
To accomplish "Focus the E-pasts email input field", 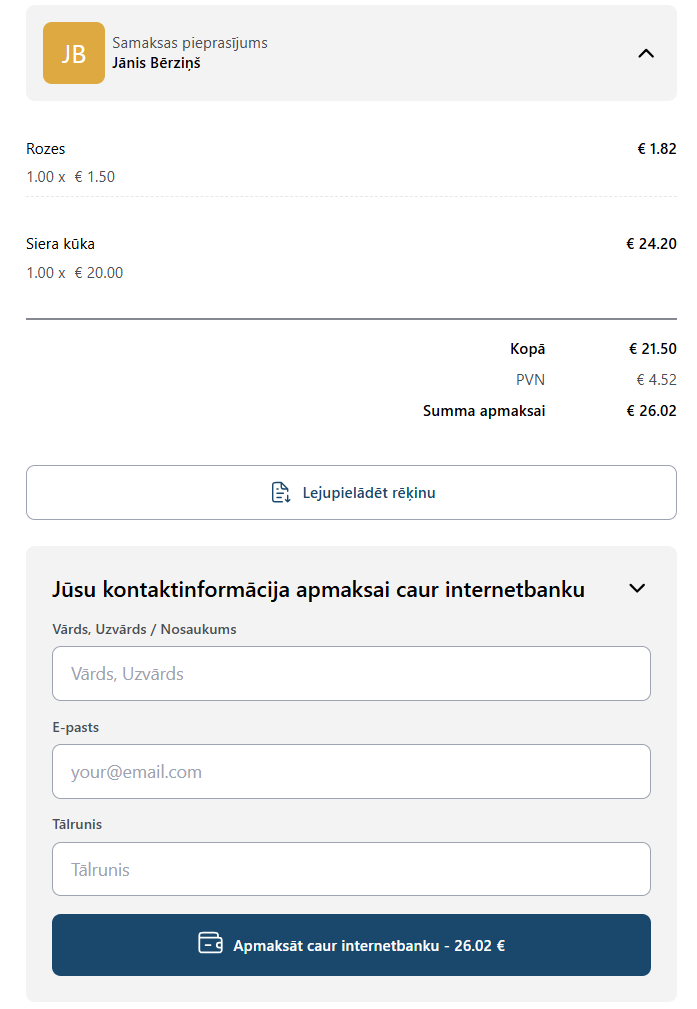I will coord(351,772).
